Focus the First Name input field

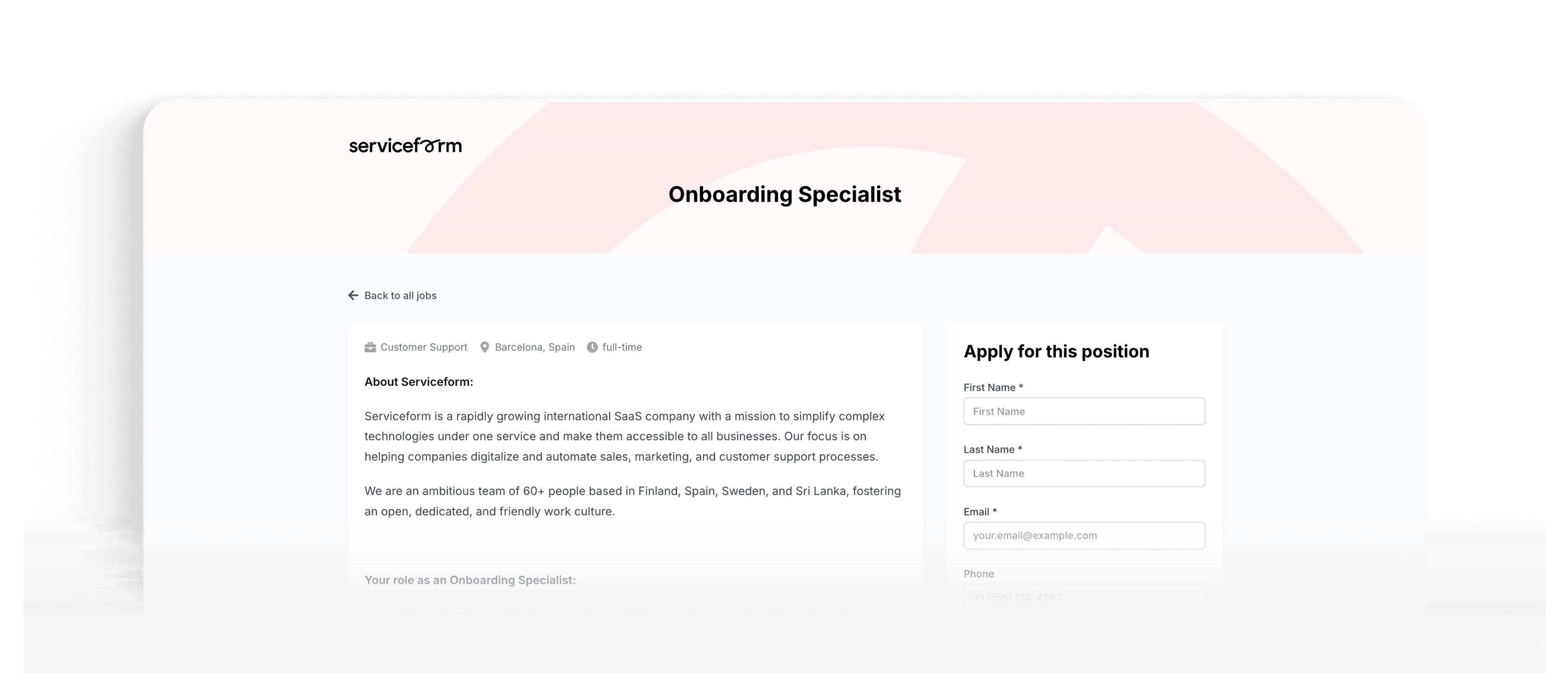click(x=1083, y=411)
